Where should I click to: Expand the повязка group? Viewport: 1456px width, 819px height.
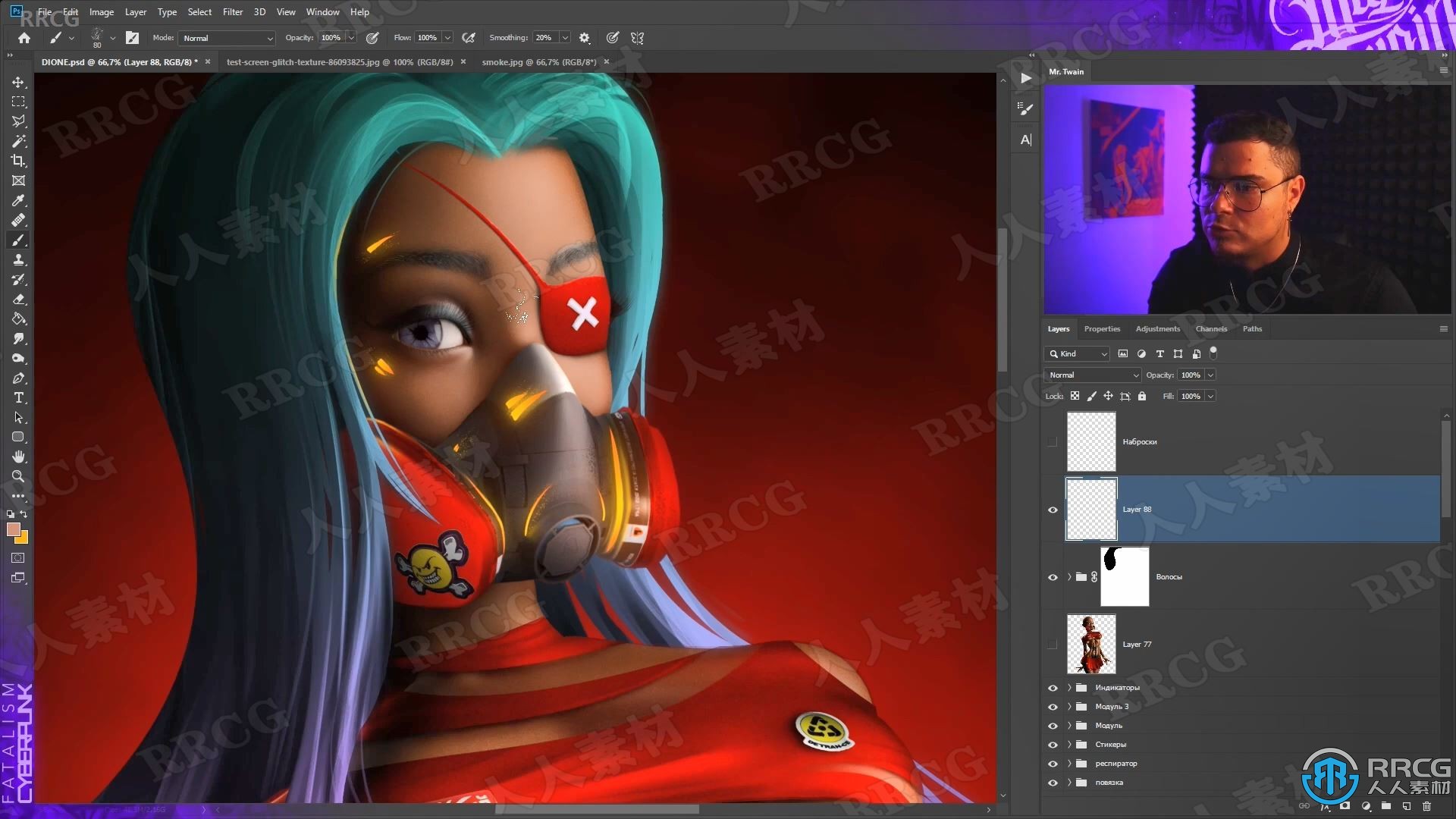1069,783
